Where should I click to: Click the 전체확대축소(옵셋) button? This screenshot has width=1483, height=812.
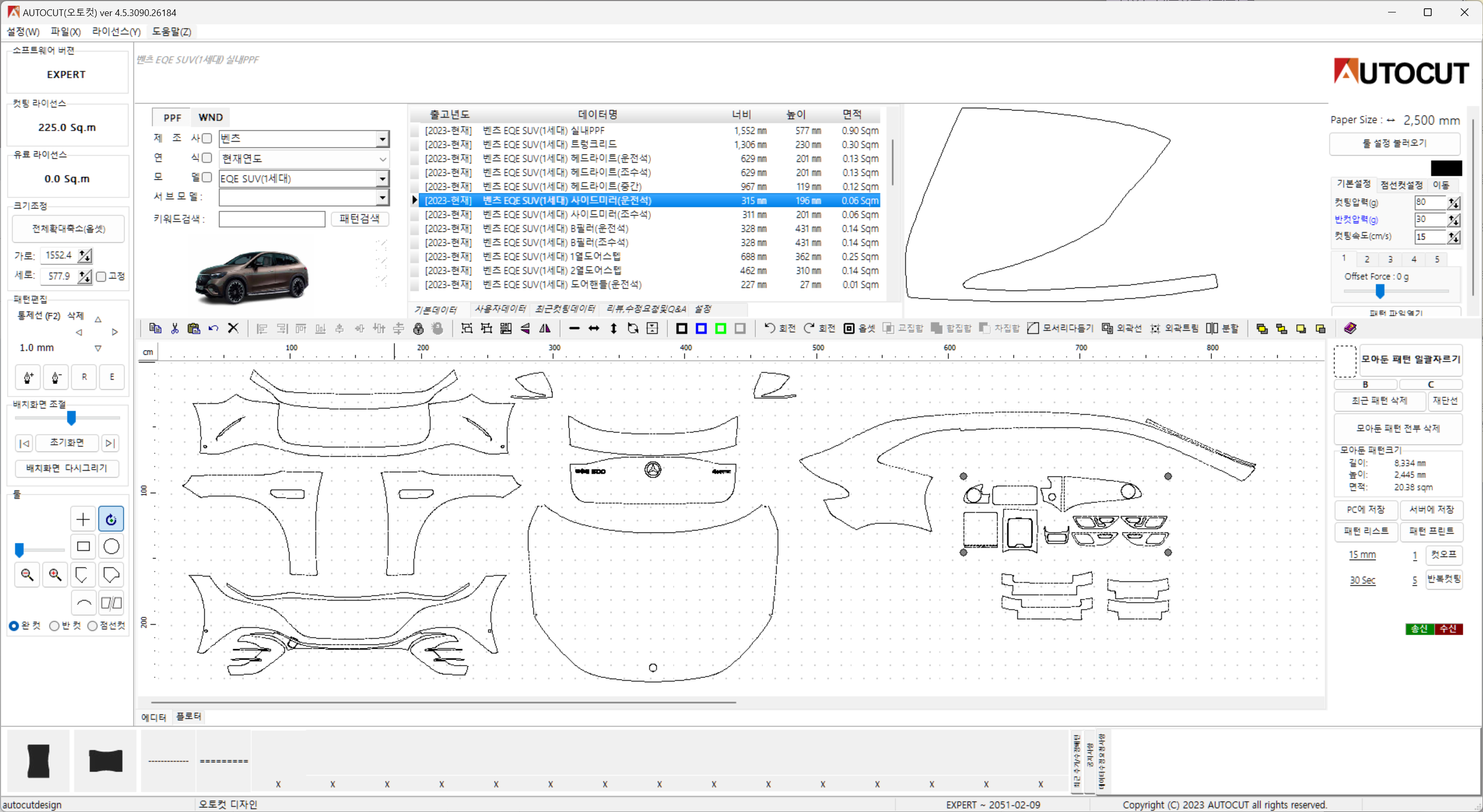click(x=68, y=229)
